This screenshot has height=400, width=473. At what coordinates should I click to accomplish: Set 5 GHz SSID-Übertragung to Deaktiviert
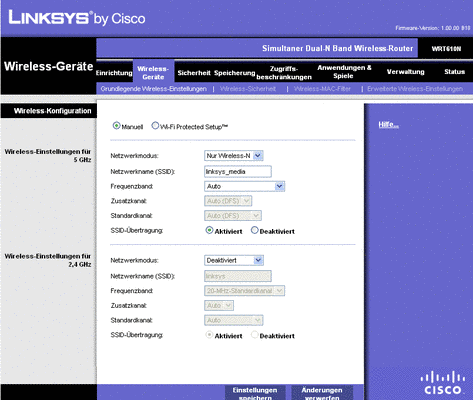[255, 230]
